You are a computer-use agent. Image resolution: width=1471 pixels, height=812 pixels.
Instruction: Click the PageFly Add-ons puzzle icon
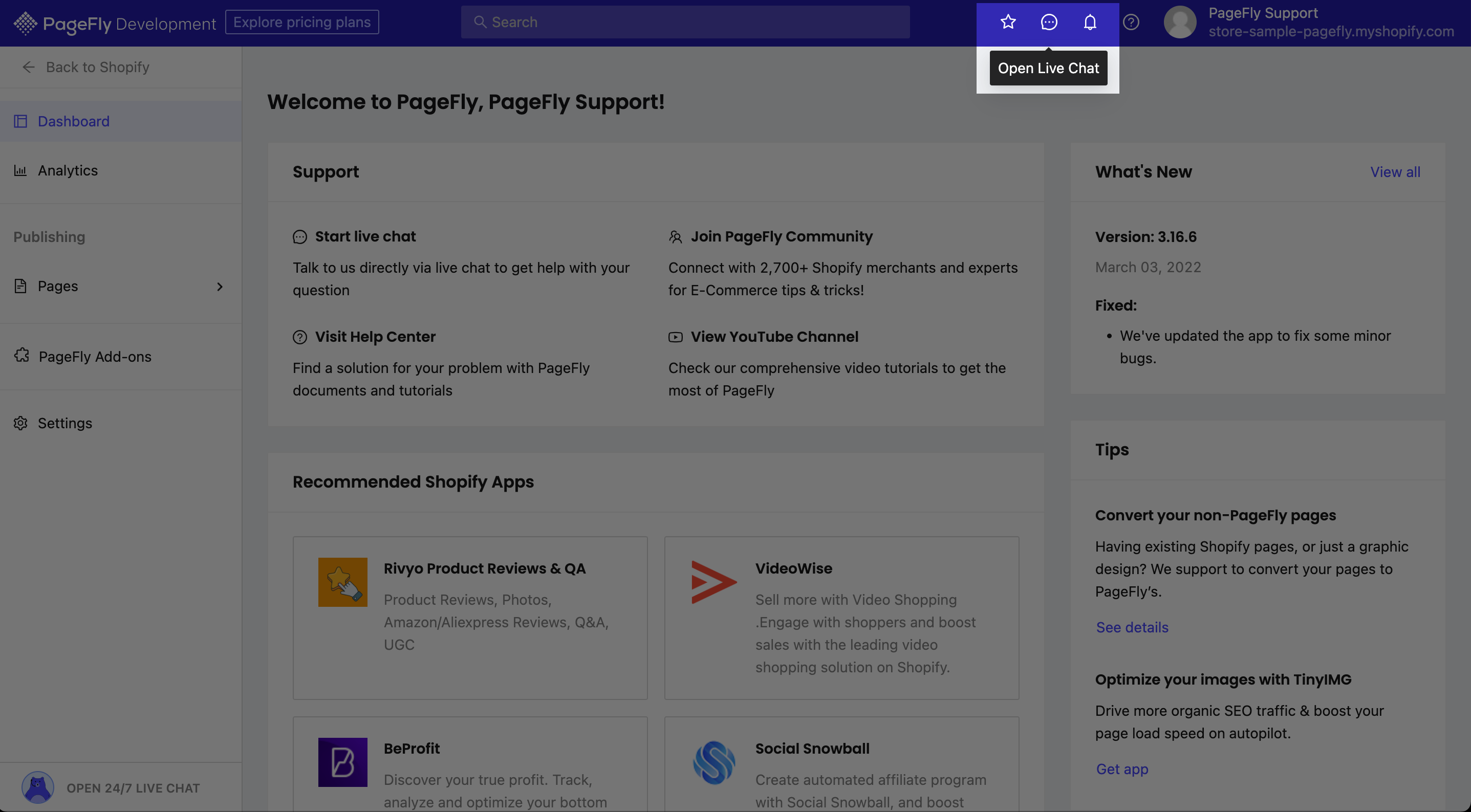click(x=21, y=355)
